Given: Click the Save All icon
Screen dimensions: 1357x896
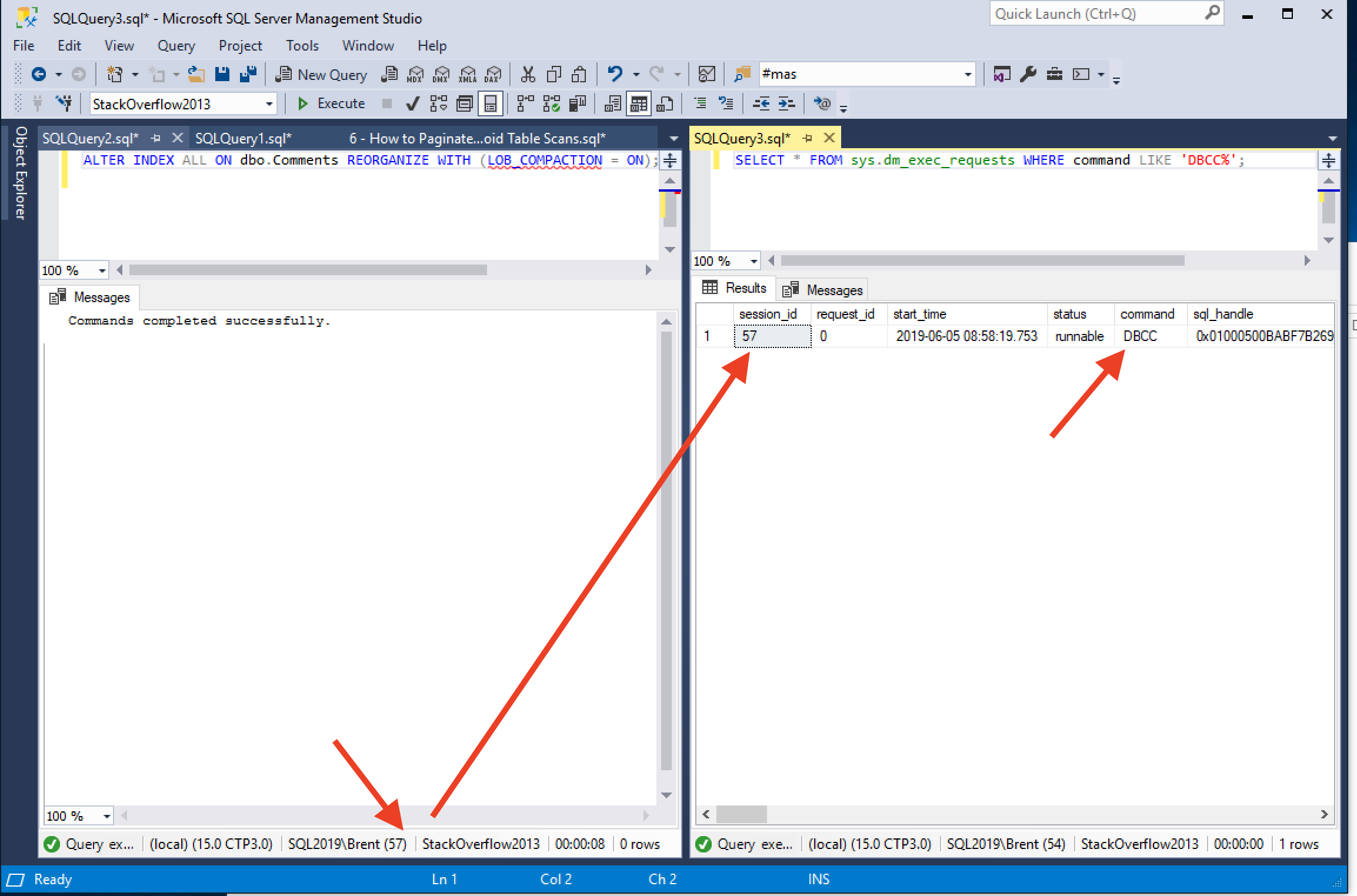Looking at the screenshot, I should [249, 74].
